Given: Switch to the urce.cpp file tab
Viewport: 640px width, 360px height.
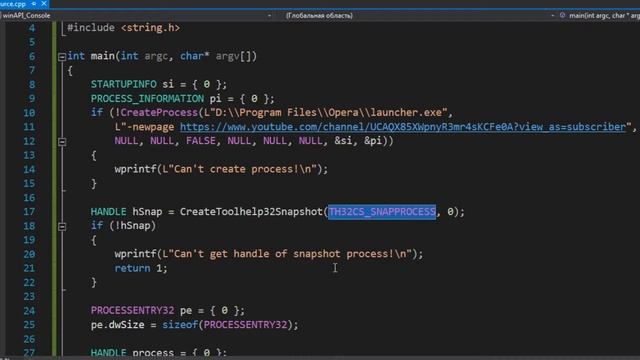Looking at the screenshot, I should (13, 4).
